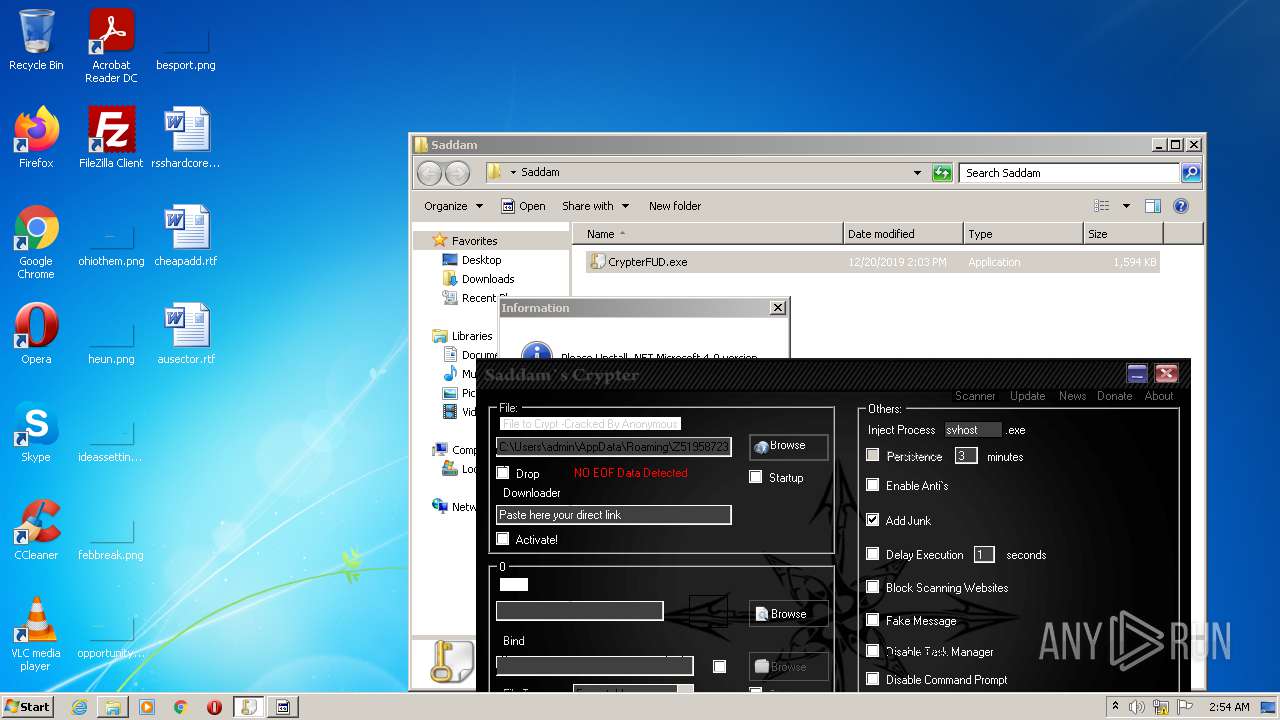
Task: Close the Information dialog
Action: tap(778, 308)
